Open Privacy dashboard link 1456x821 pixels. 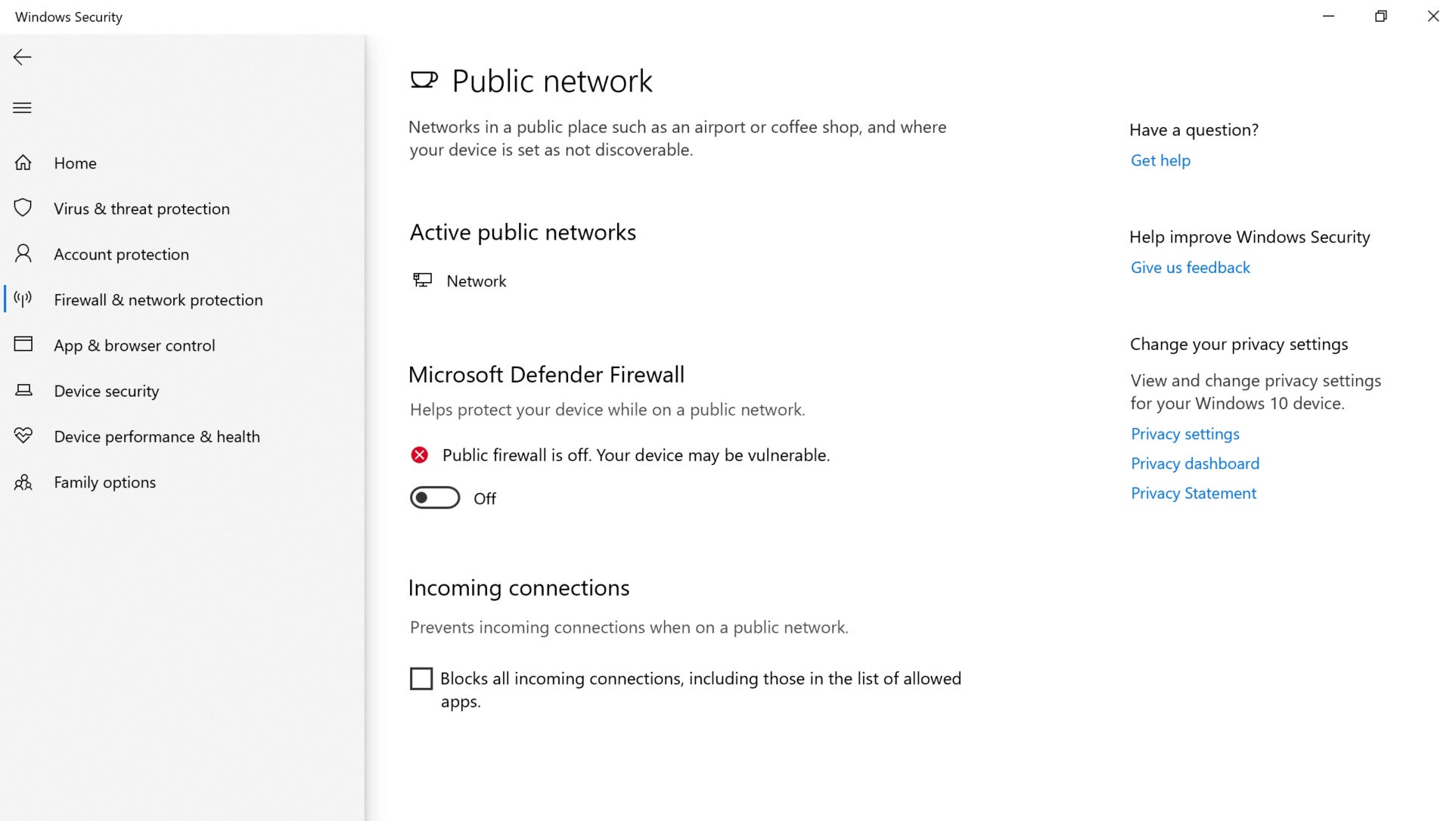pyautogui.click(x=1195, y=463)
